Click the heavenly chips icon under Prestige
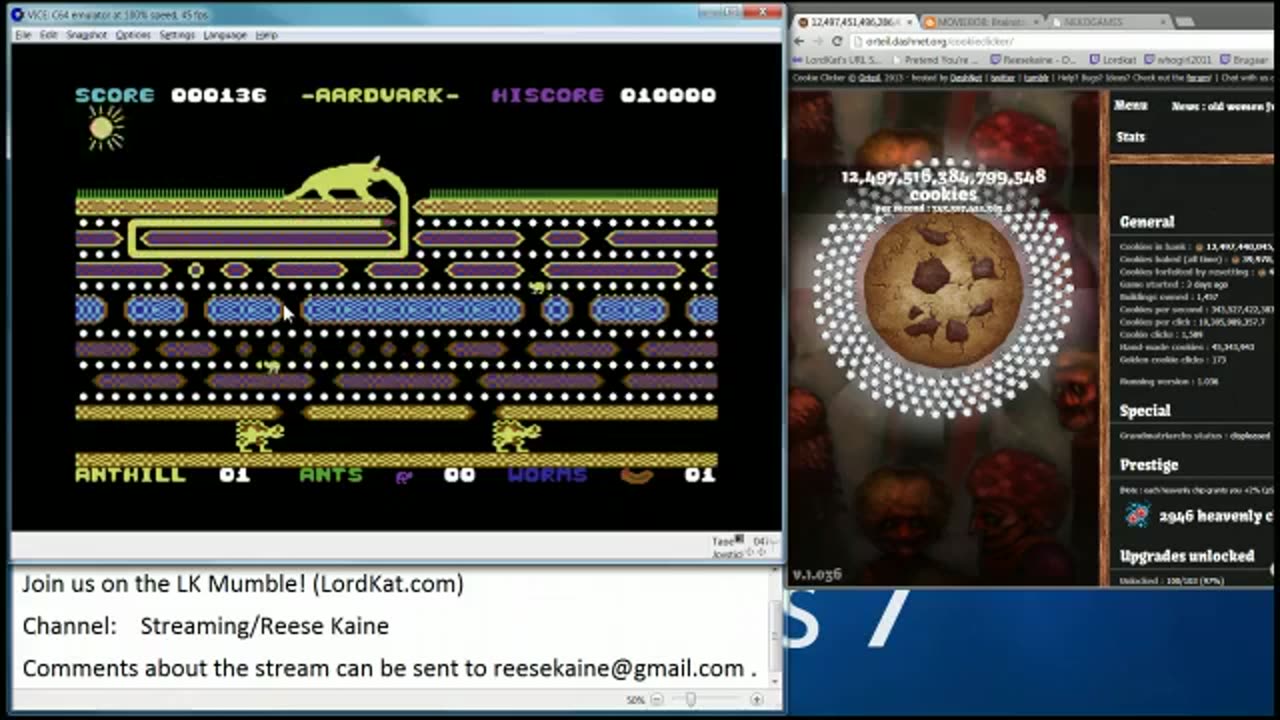This screenshot has width=1280, height=720. pos(1136,515)
